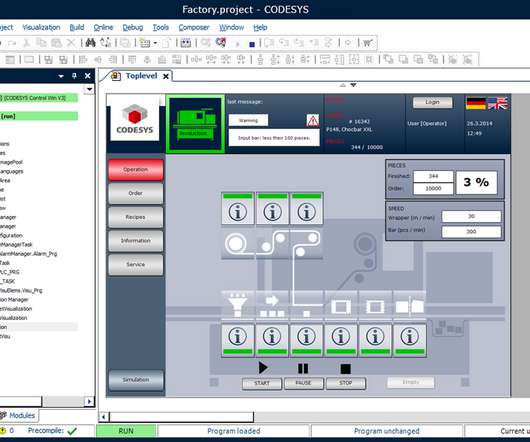Viewport: 530px width, 442px height.
Task: Click the collapse up-arrow above the visualization
Action: click(x=343, y=85)
